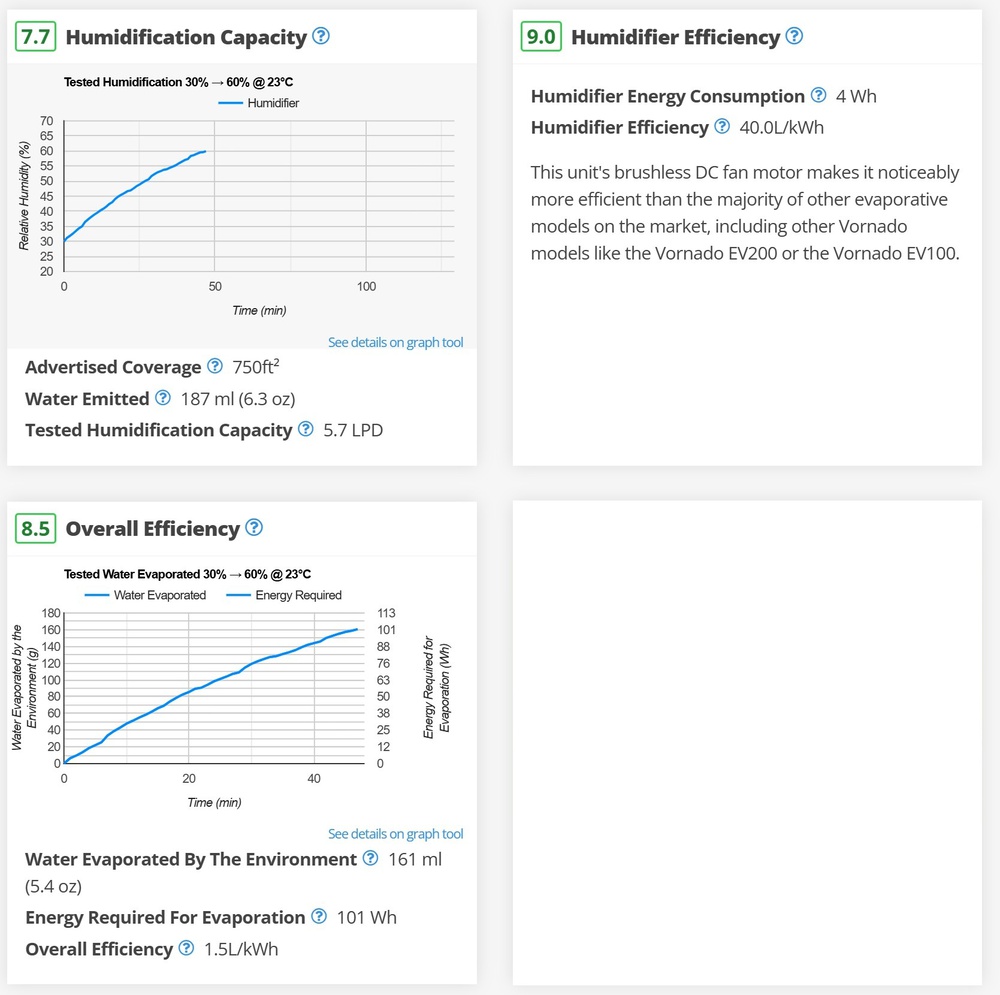Screen dimensions: 1000x995
Task: Open graph tool link under humidification chart
Action: click(395, 342)
